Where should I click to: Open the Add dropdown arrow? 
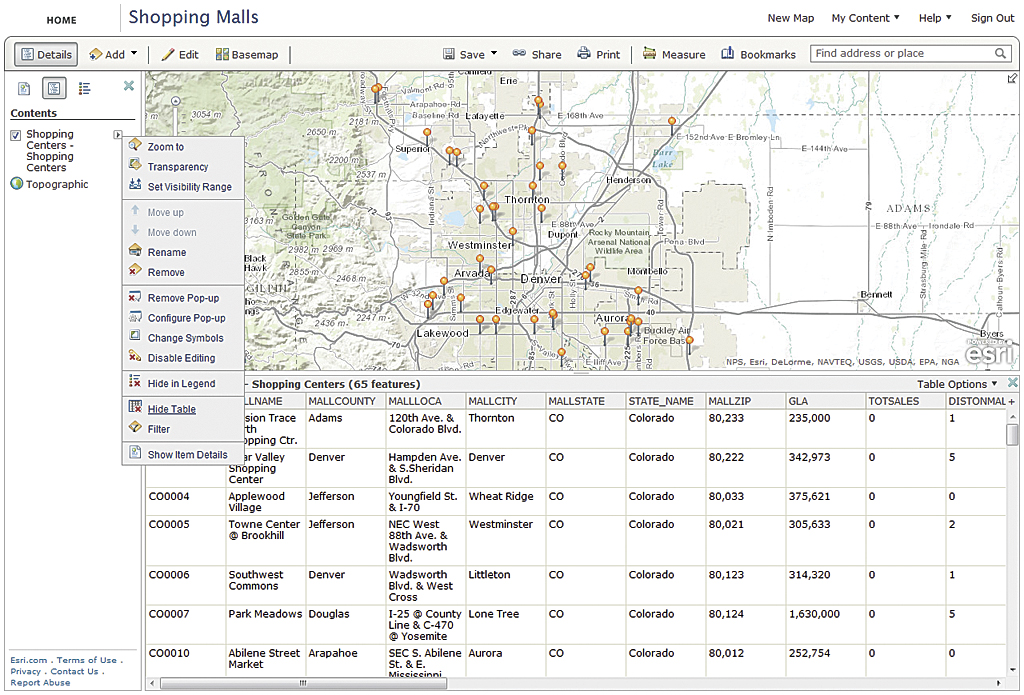134,54
